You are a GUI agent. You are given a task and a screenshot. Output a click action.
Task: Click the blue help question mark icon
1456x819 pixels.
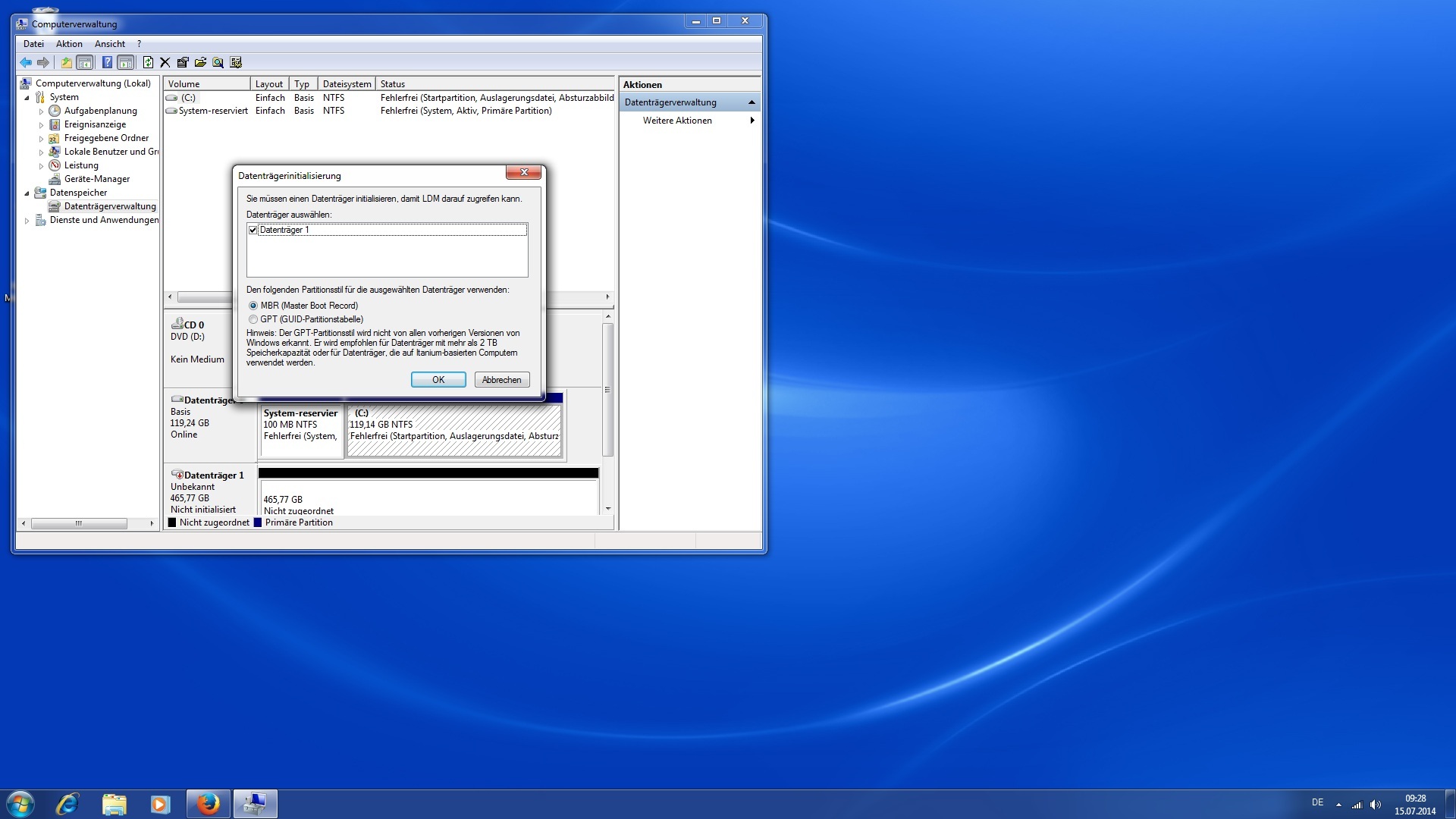click(x=107, y=62)
